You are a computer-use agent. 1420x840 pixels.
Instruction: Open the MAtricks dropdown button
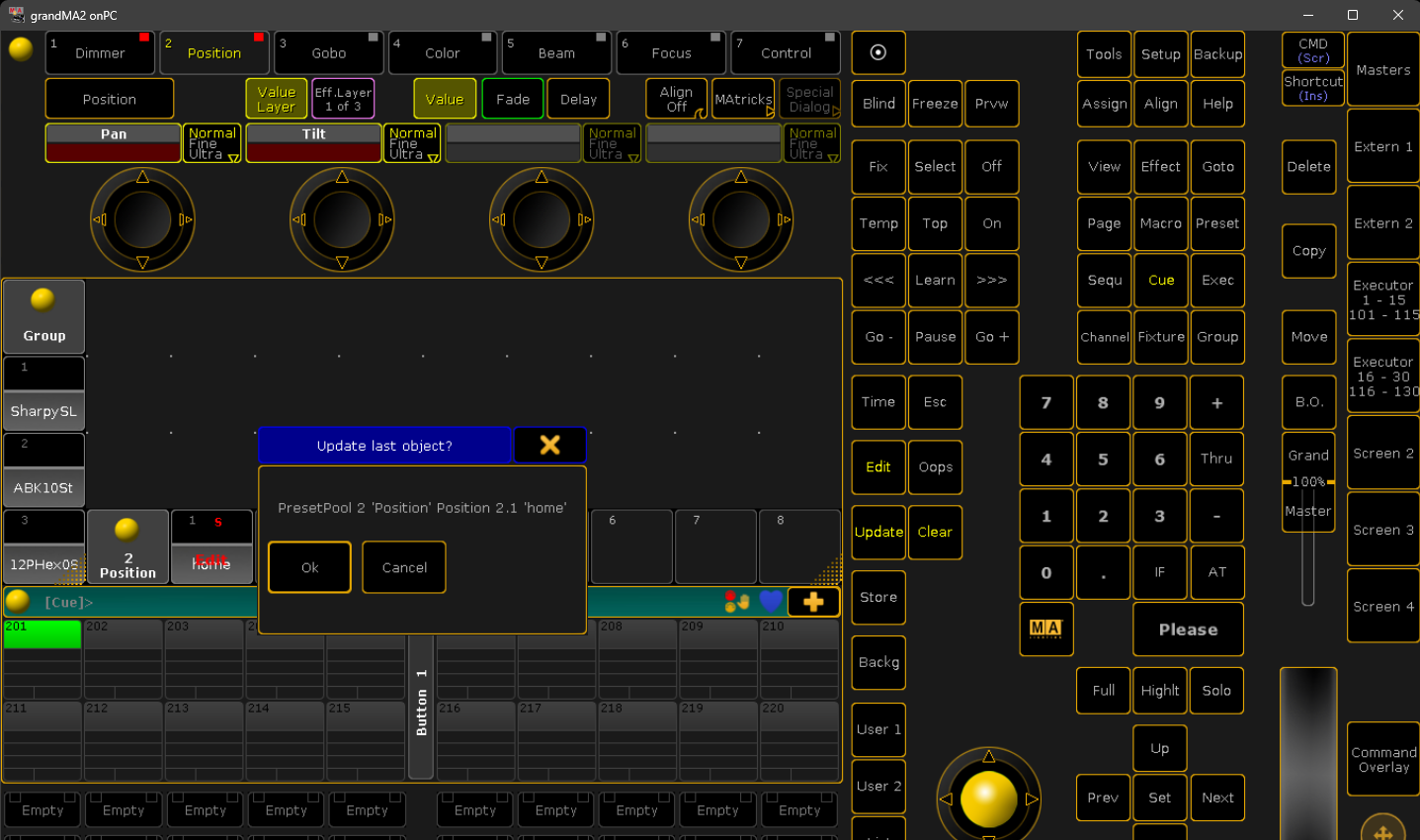[744, 99]
